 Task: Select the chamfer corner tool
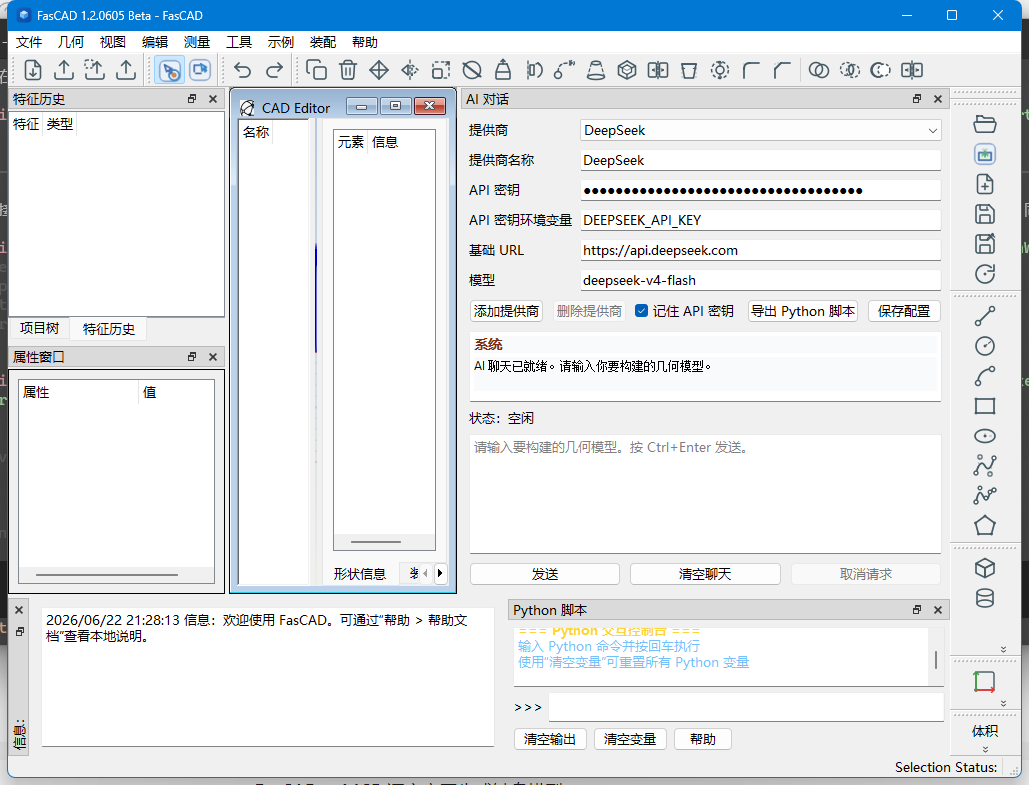pos(782,70)
